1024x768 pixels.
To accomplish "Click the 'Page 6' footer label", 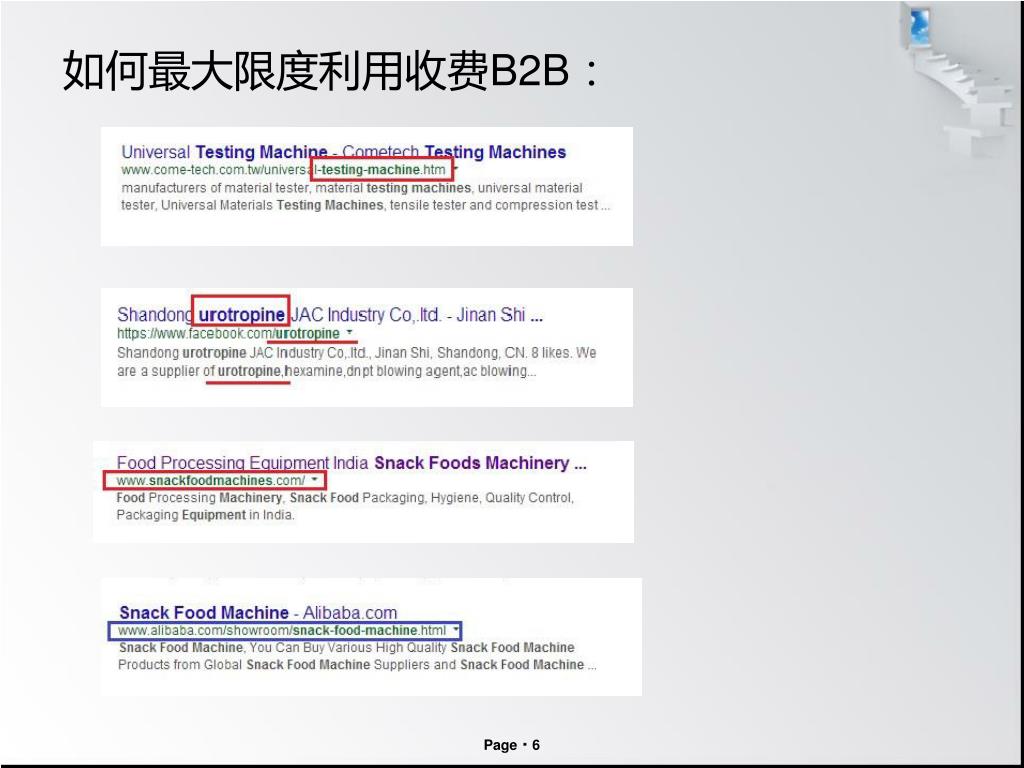I will point(512,745).
